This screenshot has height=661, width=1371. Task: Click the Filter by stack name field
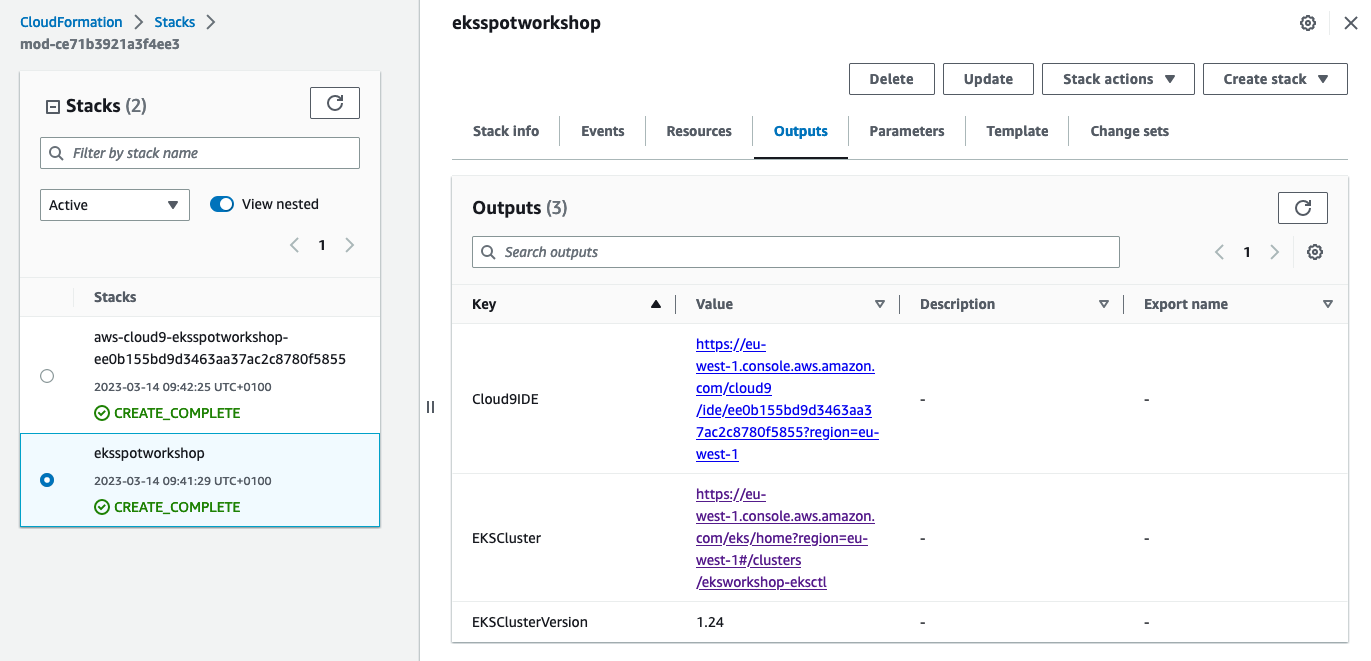click(x=200, y=153)
